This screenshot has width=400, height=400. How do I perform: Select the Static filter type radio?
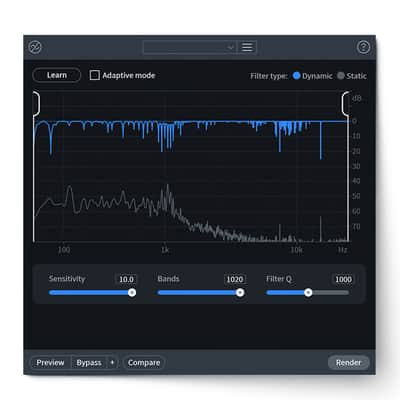click(340, 76)
